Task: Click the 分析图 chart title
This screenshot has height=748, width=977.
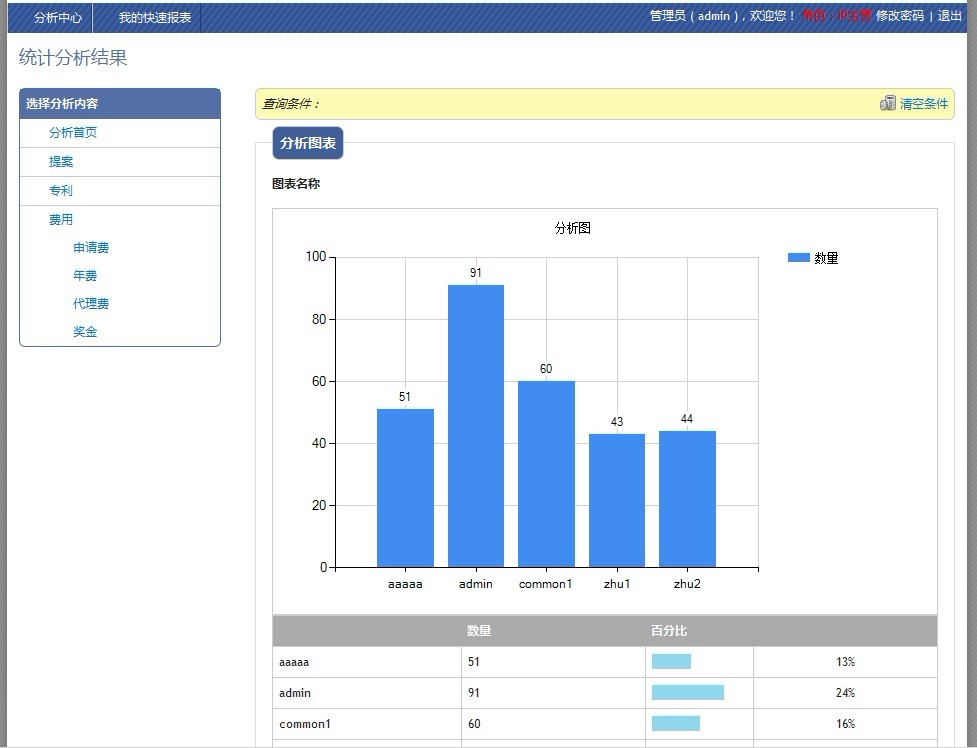Action: tap(573, 228)
